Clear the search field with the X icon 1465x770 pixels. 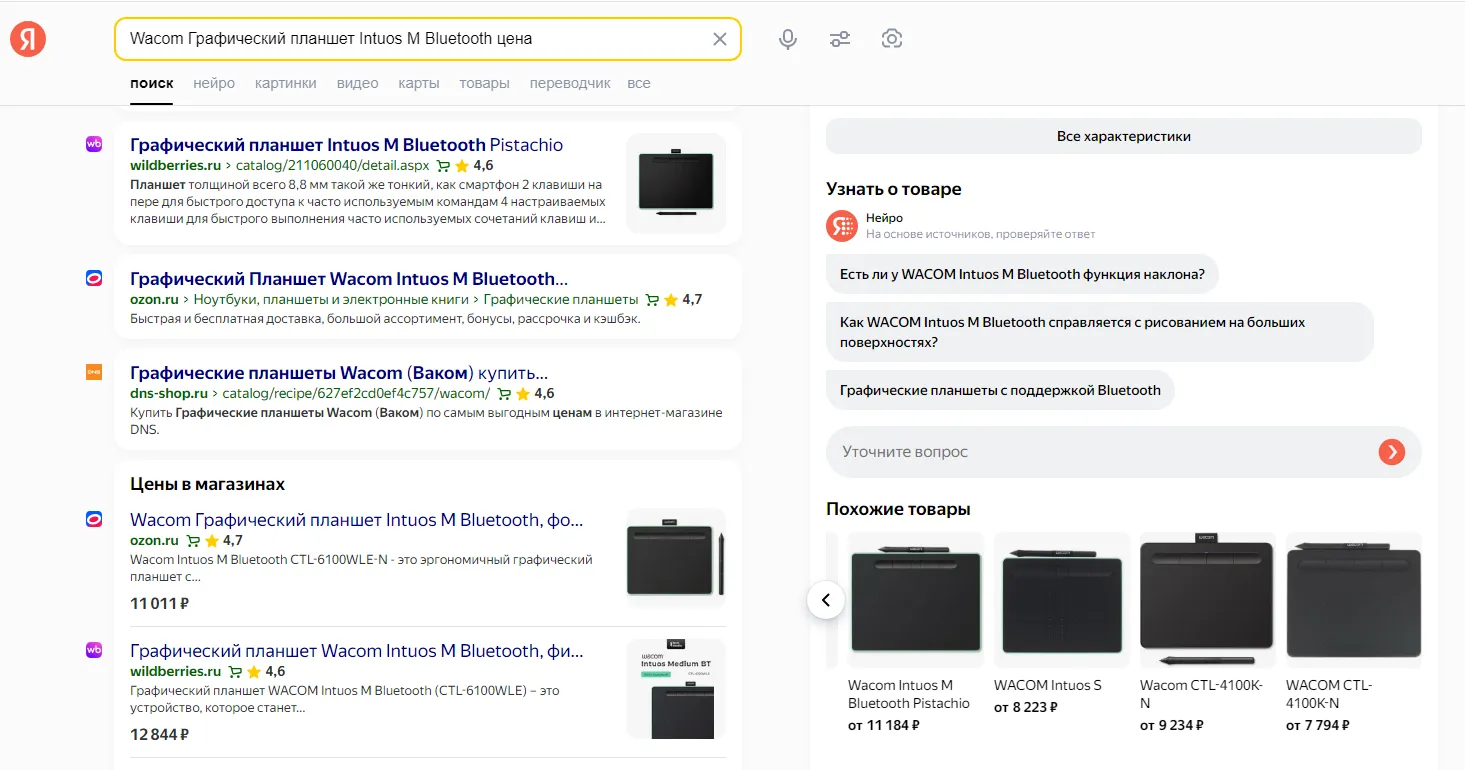click(720, 39)
